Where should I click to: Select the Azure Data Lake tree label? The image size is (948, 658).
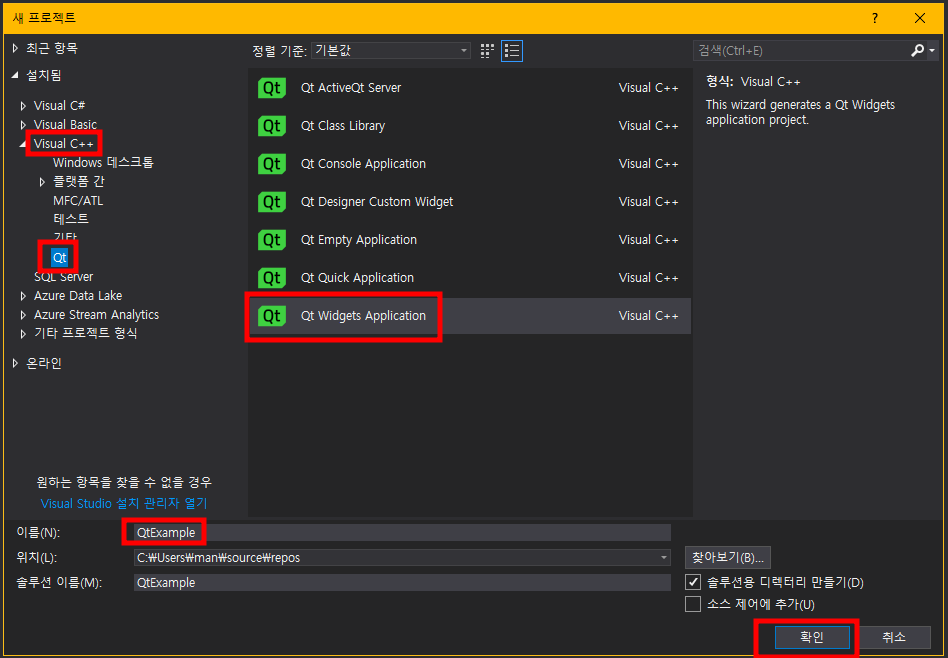tap(78, 296)
